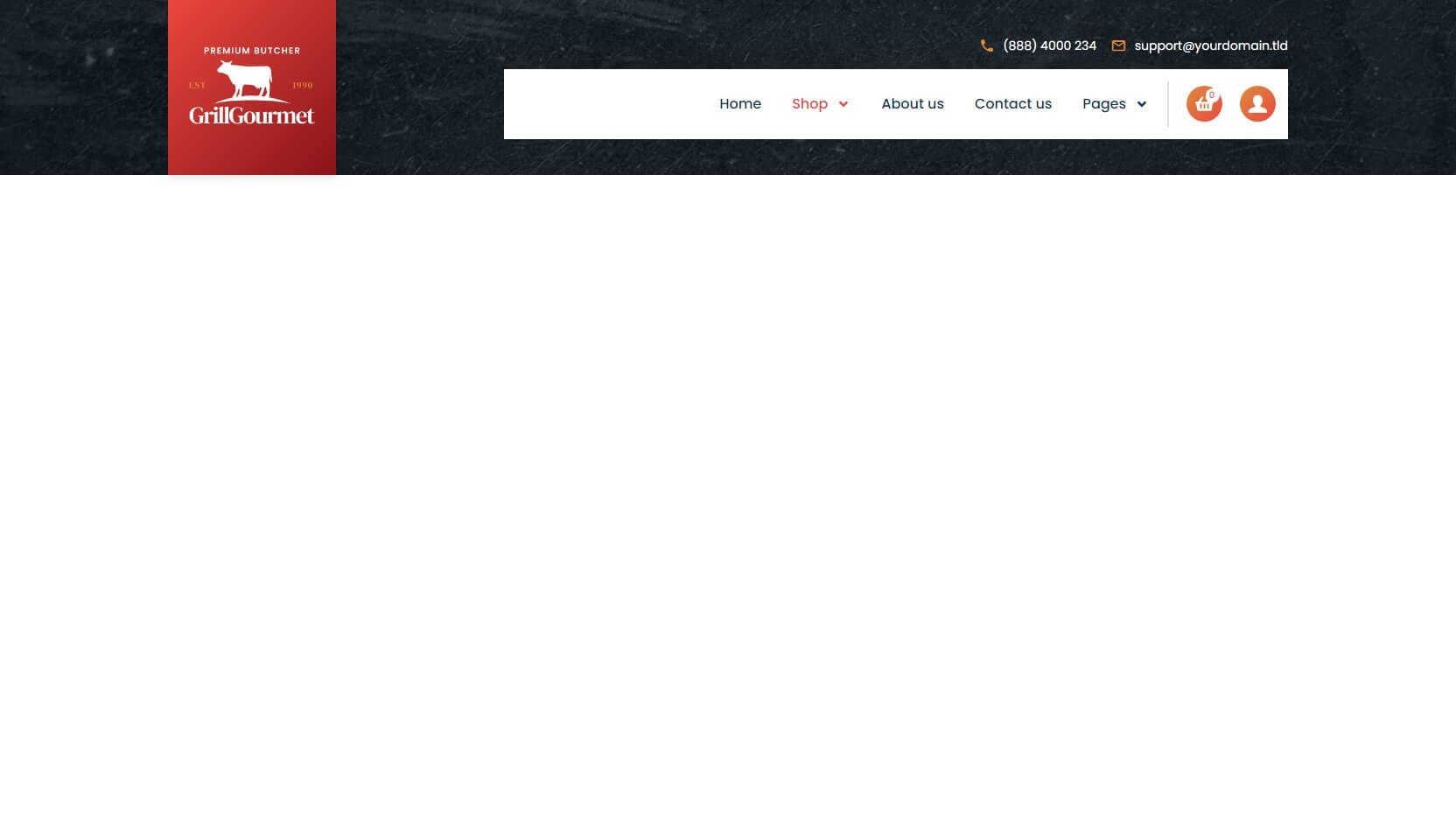Image resolution: width=1456 pixels, height=835 pixels.
Task: Open the Pages menu item
Action: click(1104, 103)
